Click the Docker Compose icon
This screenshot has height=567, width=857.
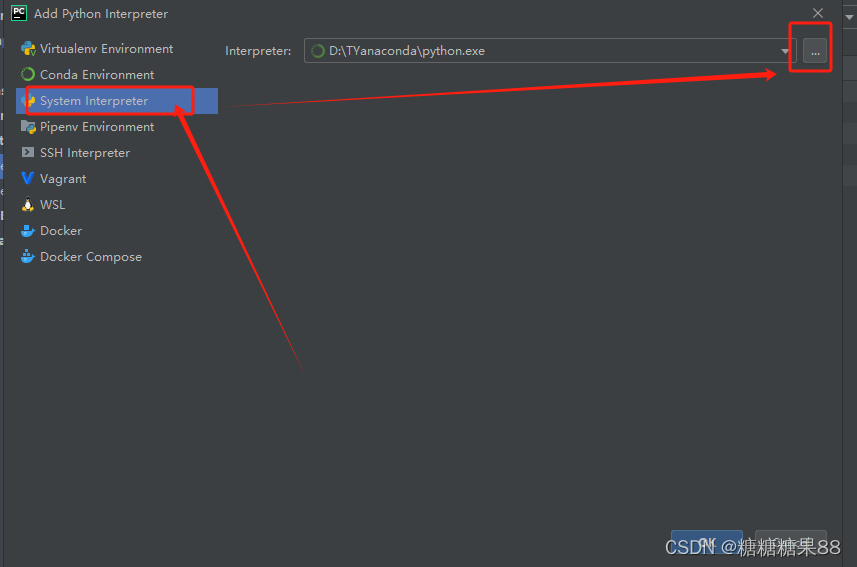[28, 256]
